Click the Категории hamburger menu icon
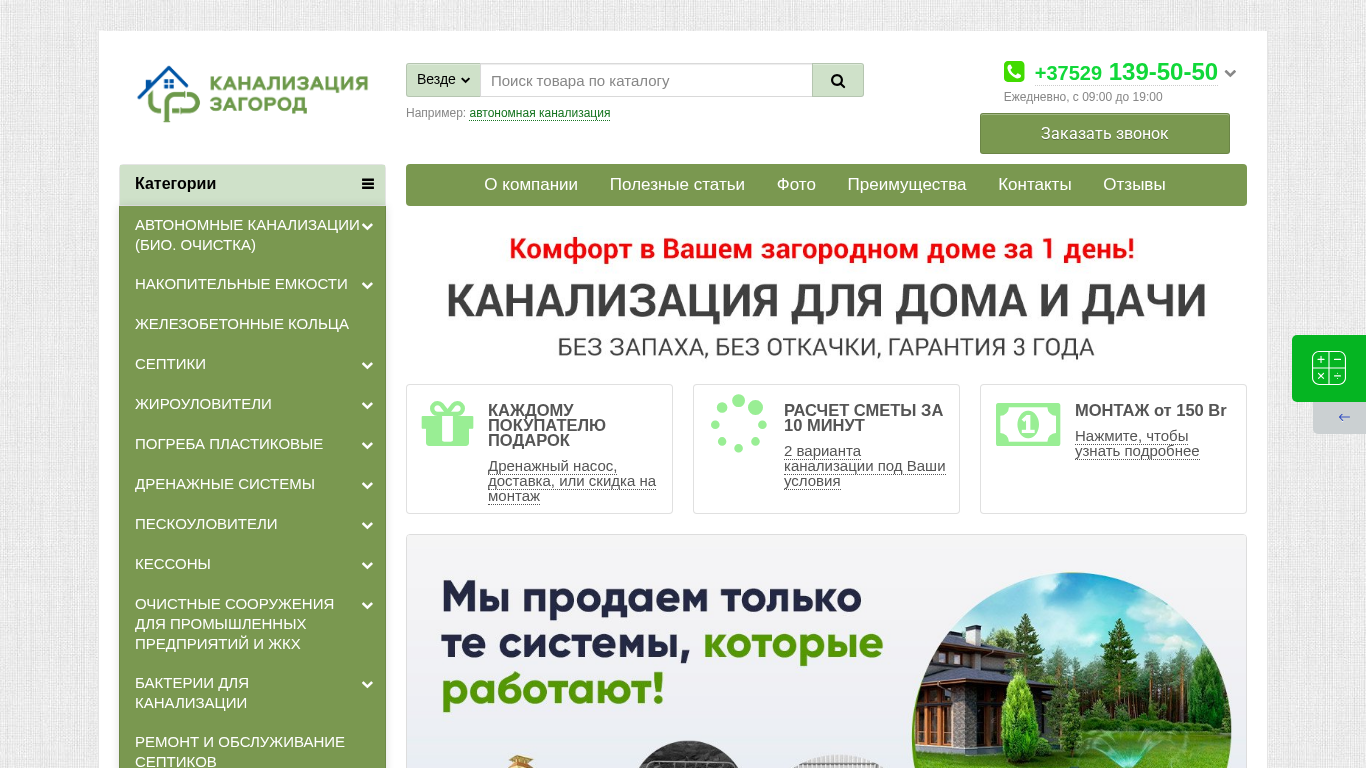 click(368, 184)
